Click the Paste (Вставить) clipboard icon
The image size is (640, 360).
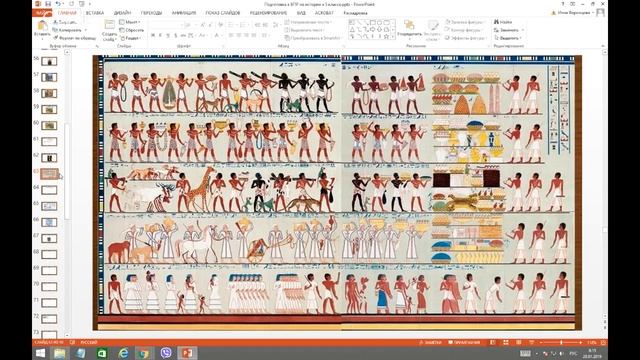pos(42,26)
